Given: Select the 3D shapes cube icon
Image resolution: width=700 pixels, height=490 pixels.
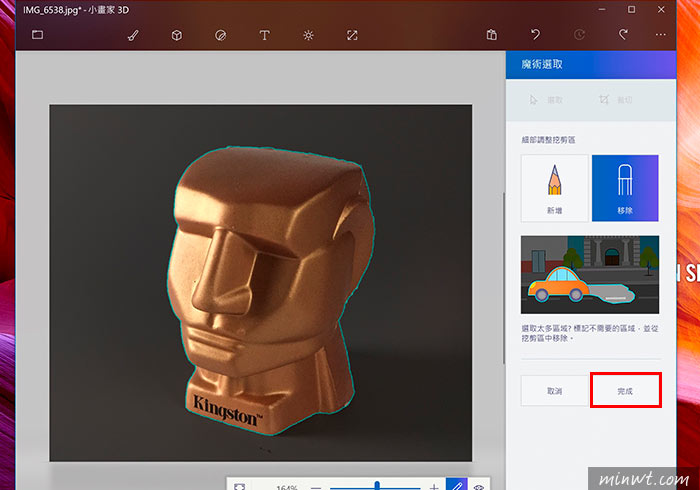Looking at the screenshot, I should tap(177, 35).
